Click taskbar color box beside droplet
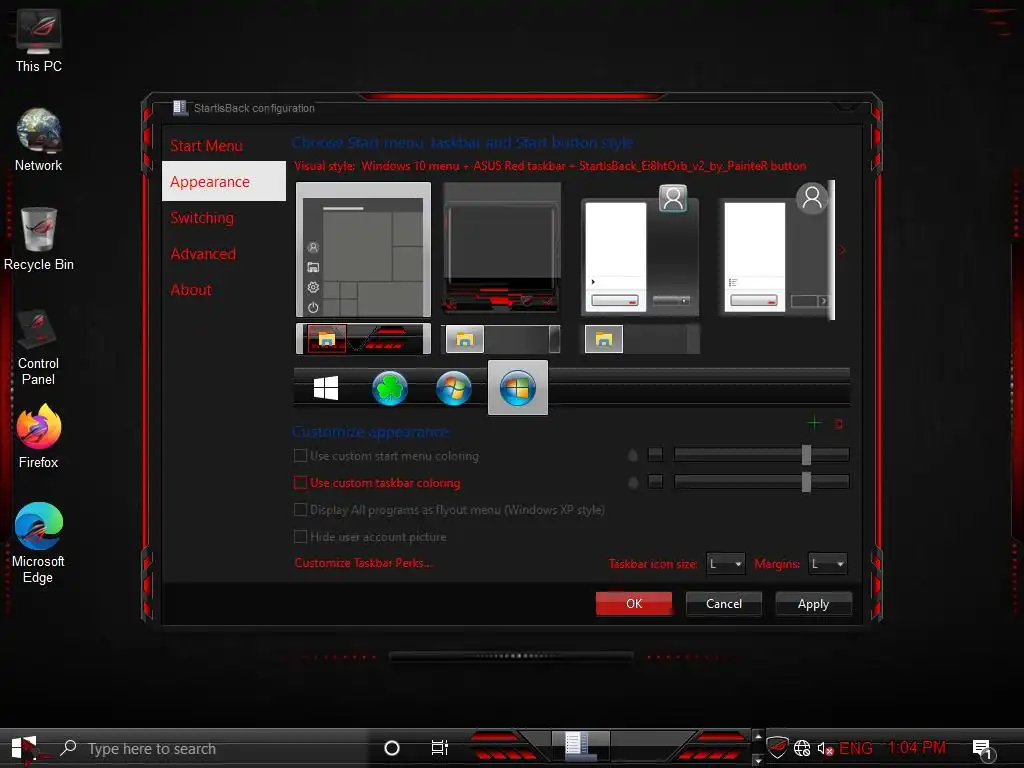1024x768 pixels. [656, 482]
